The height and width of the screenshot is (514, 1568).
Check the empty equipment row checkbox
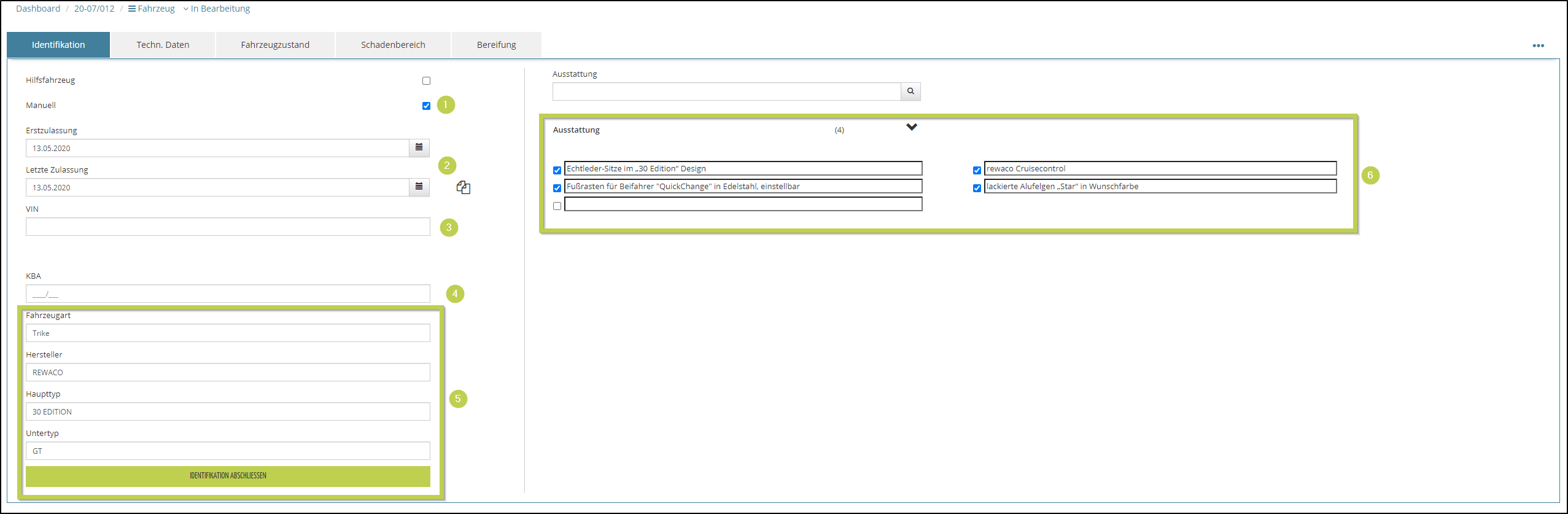(557, 206)
